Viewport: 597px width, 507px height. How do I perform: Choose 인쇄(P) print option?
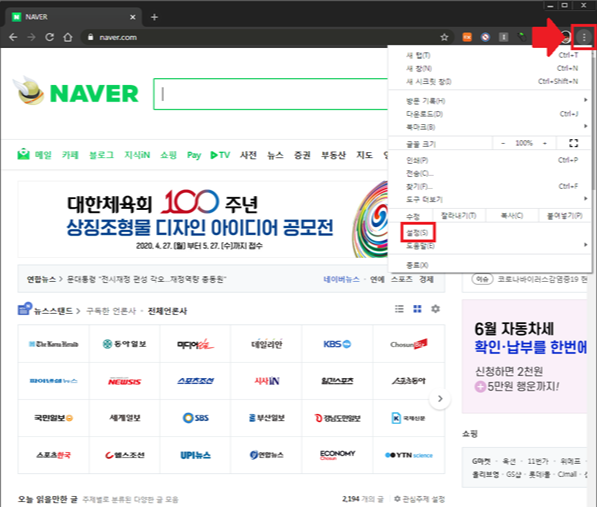point(490,160)
